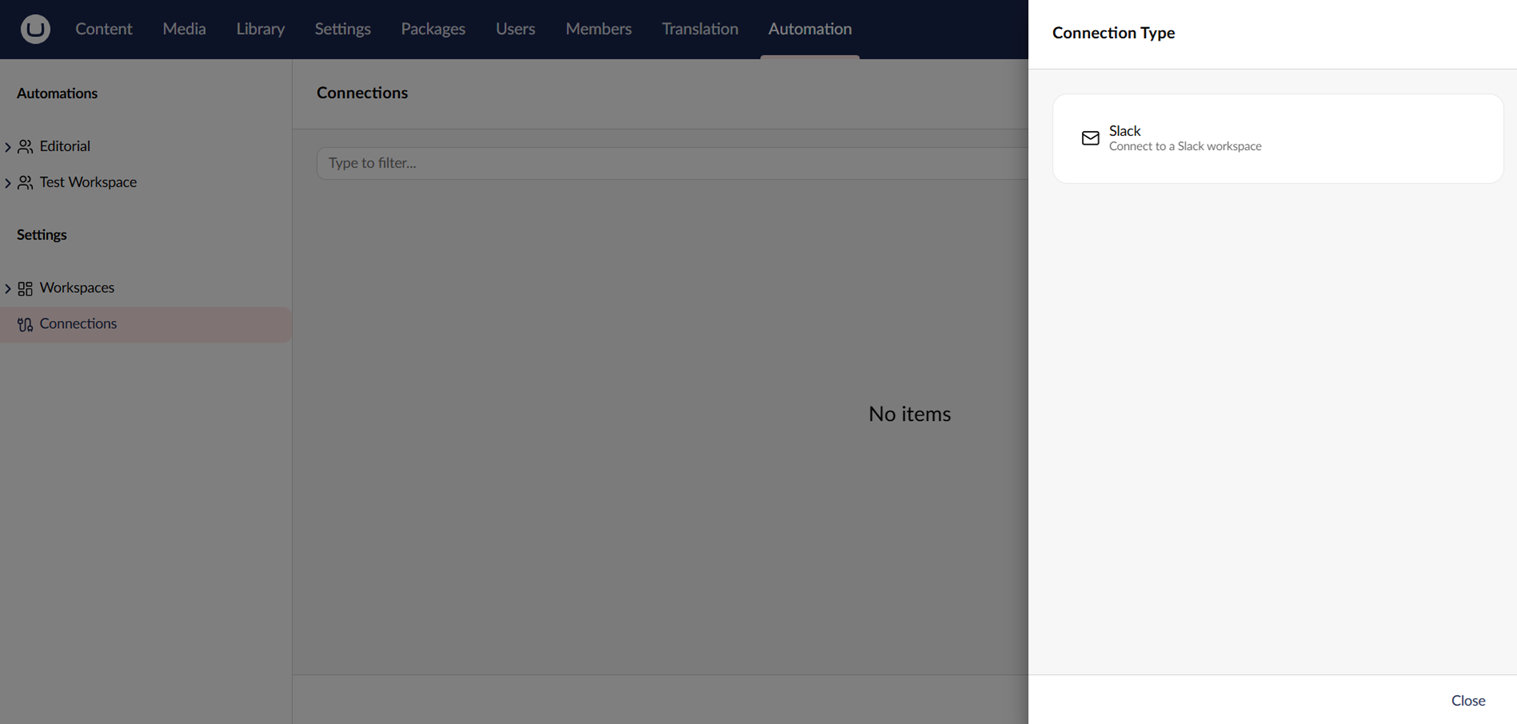Select Editorial in the Automations tree
Screen dimensions: 1517x724
65,146
